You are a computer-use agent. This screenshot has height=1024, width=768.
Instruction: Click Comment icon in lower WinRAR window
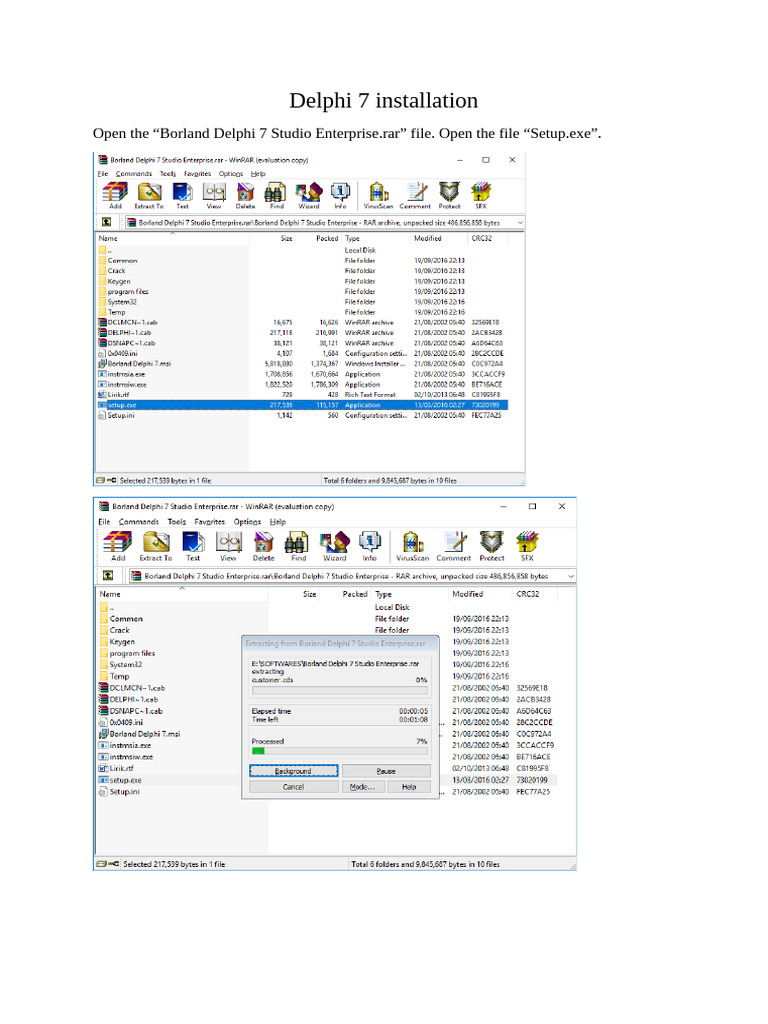pyautogui.click(x=454, y=546)
